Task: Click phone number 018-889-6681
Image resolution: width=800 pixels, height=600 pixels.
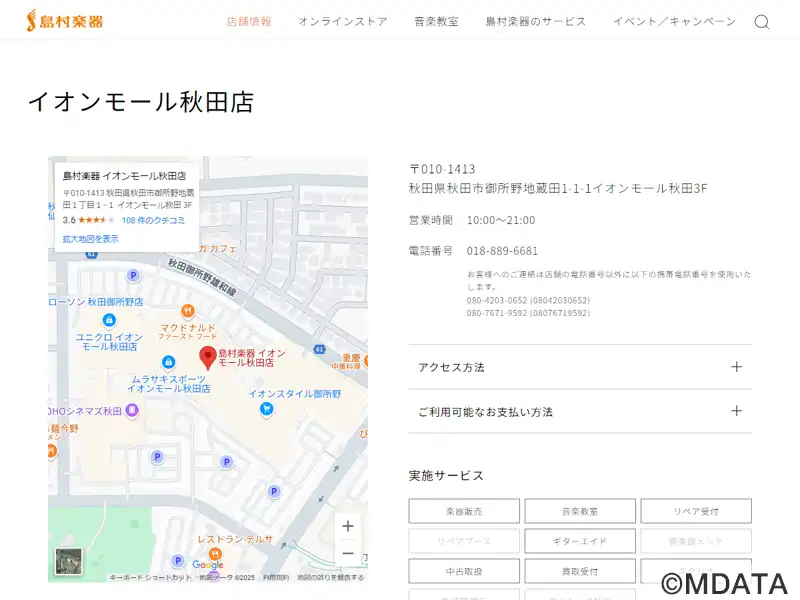Action: pos(502,251)
